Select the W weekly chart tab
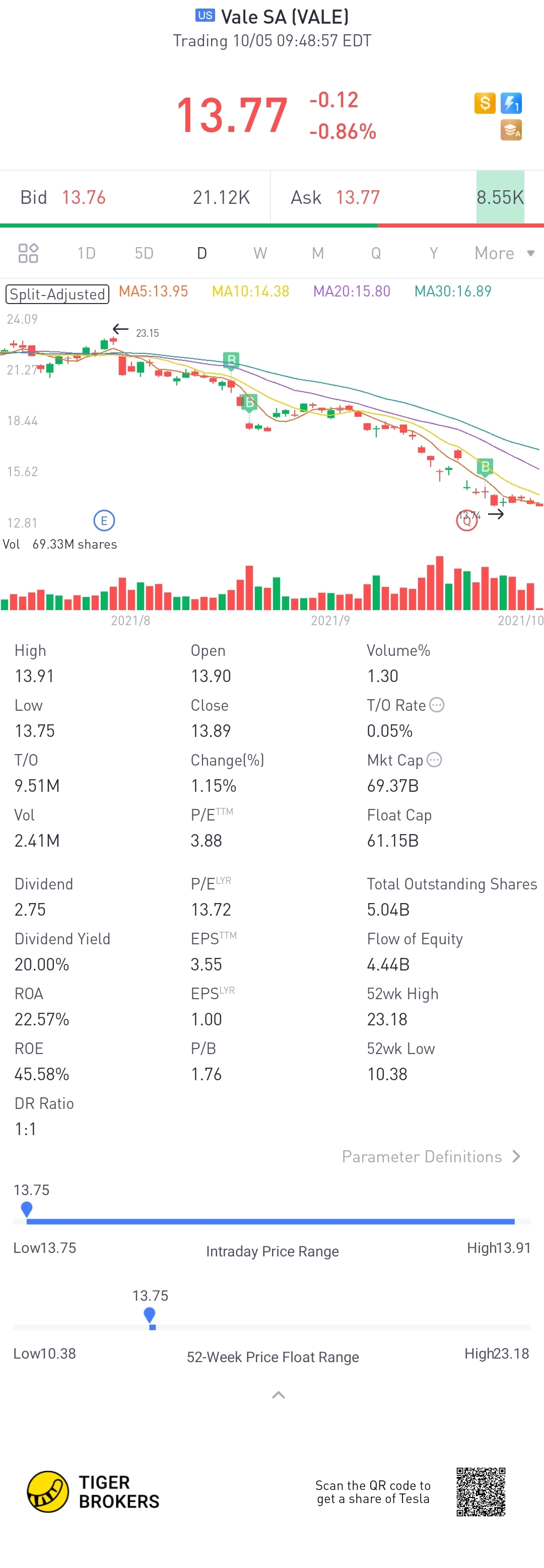This screenshot has width=544, height=1568. 260,253
